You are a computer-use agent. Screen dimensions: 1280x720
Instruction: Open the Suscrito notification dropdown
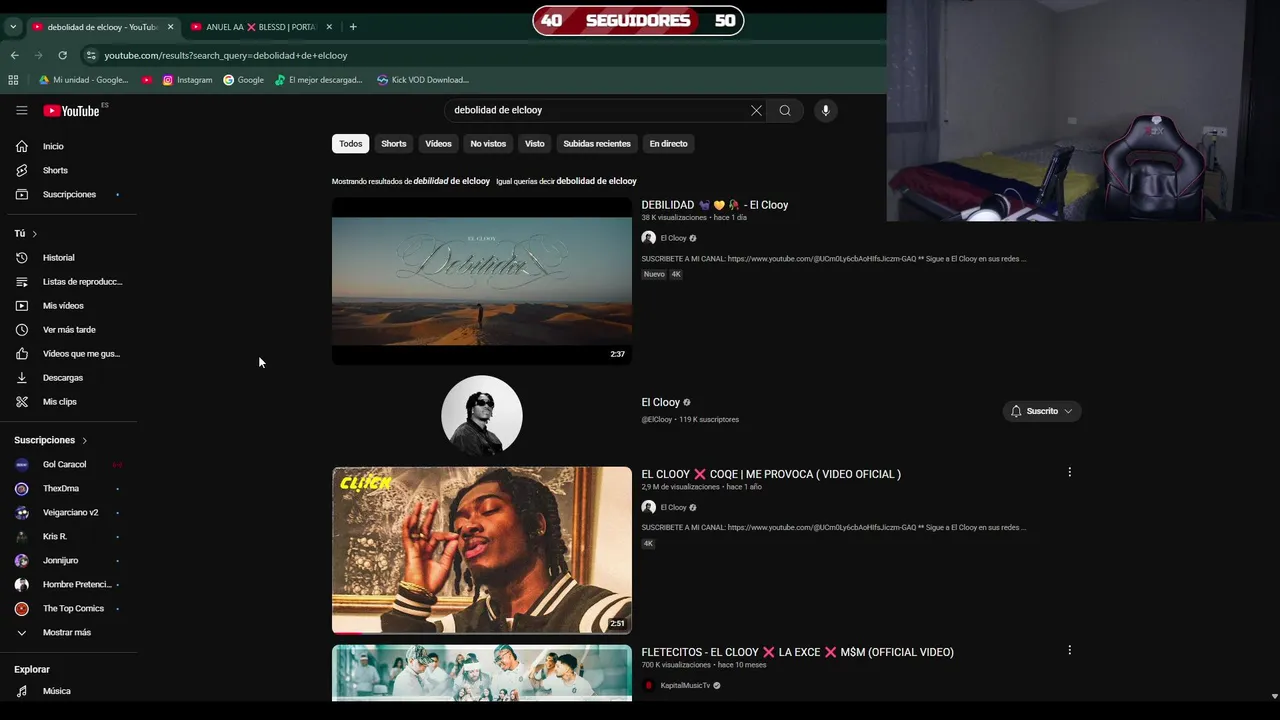[1041, 411]
